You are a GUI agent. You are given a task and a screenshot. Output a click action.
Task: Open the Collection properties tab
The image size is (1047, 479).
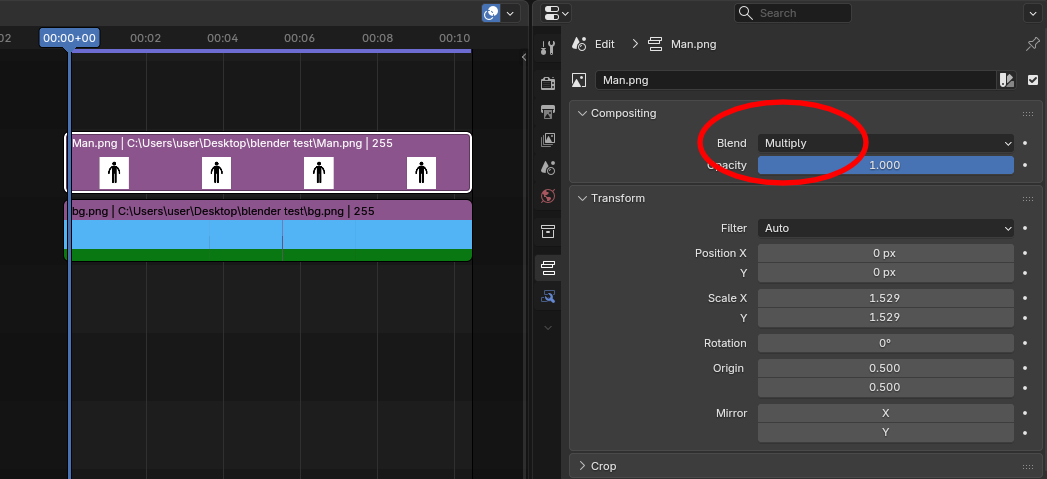click(x=548, y=232)
